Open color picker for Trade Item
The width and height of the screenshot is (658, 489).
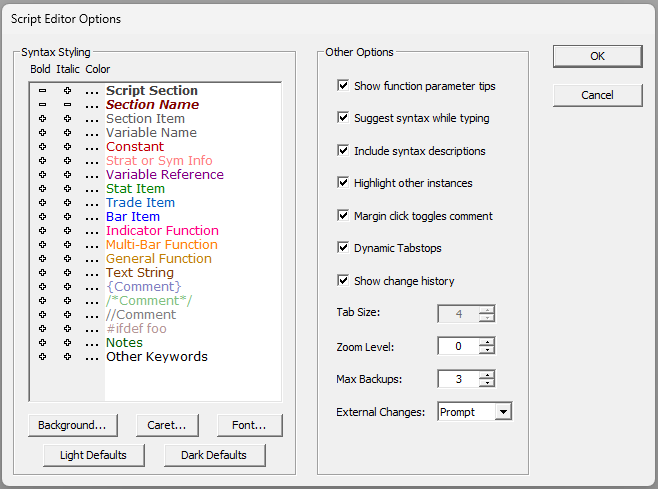click(x=92, y=204)
